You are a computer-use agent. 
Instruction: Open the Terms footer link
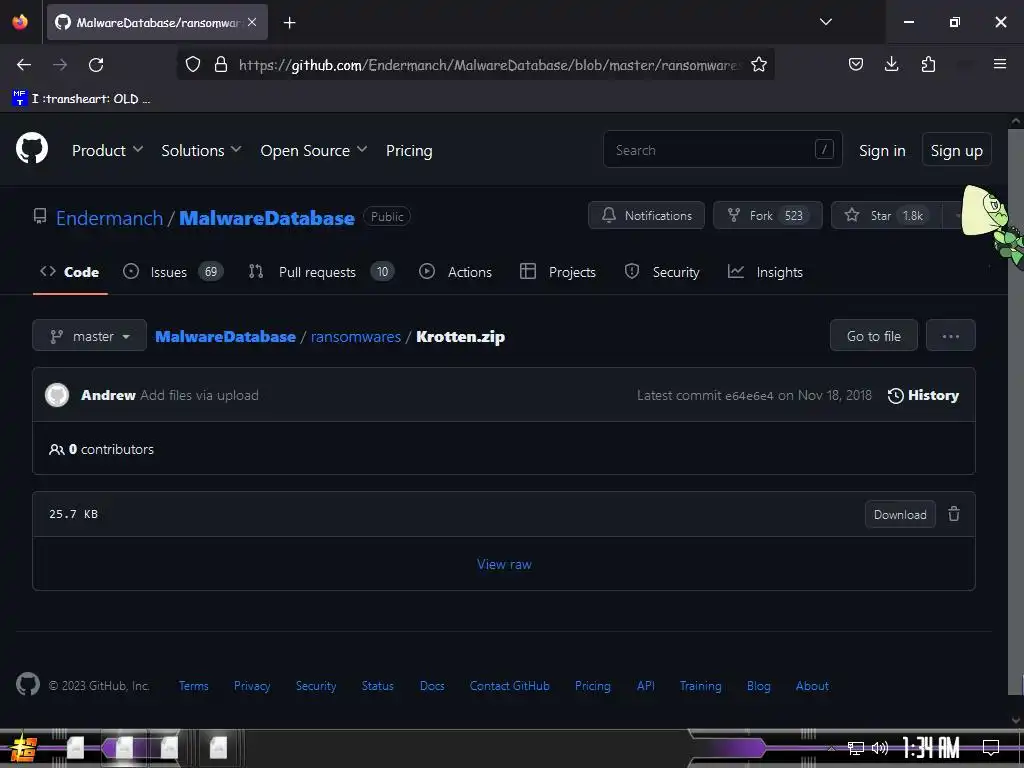tap(193, 686)
